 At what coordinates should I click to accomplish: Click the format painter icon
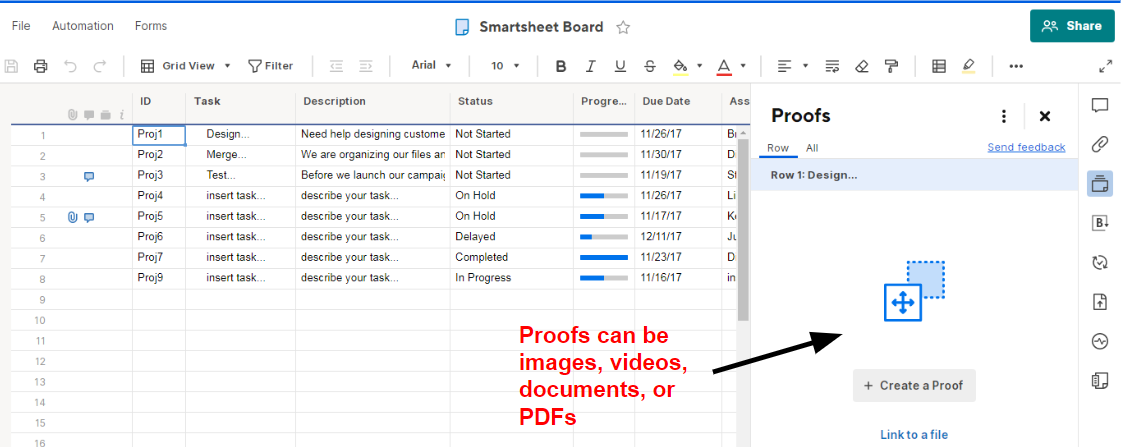click(x=891, y=66)
